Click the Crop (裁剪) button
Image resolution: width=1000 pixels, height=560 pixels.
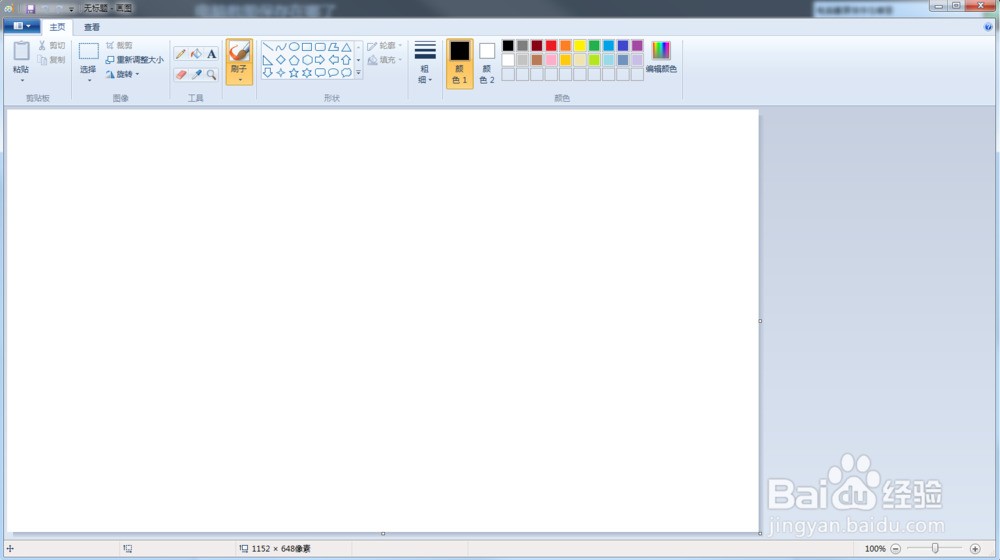[x=119, y=46]
